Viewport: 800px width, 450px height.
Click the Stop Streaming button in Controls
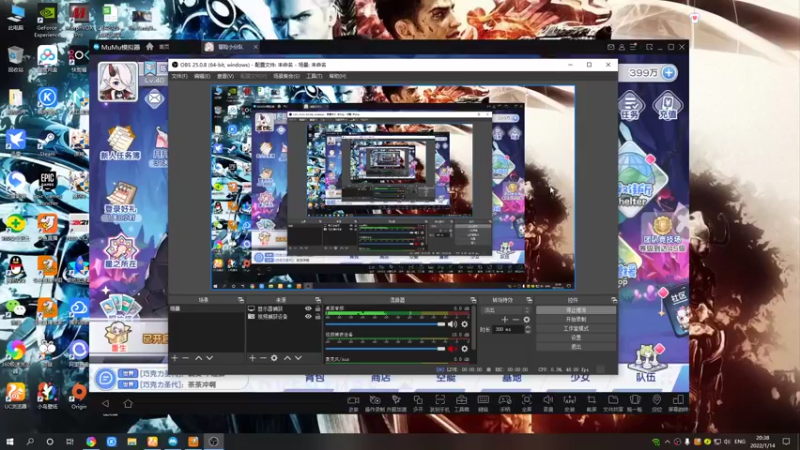pyautogui.click(x=576, y=310)
